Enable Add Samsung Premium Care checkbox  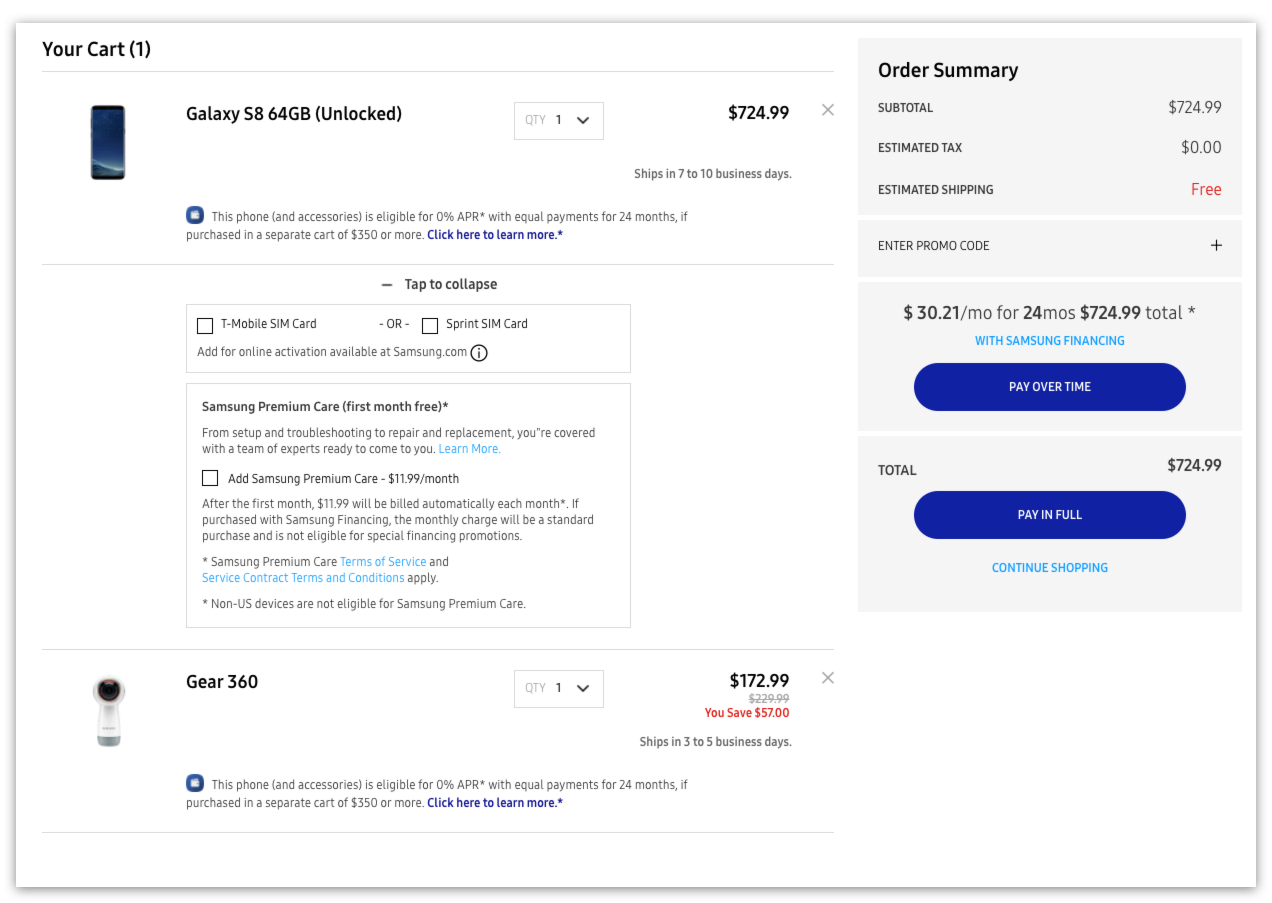pos(210,478)
